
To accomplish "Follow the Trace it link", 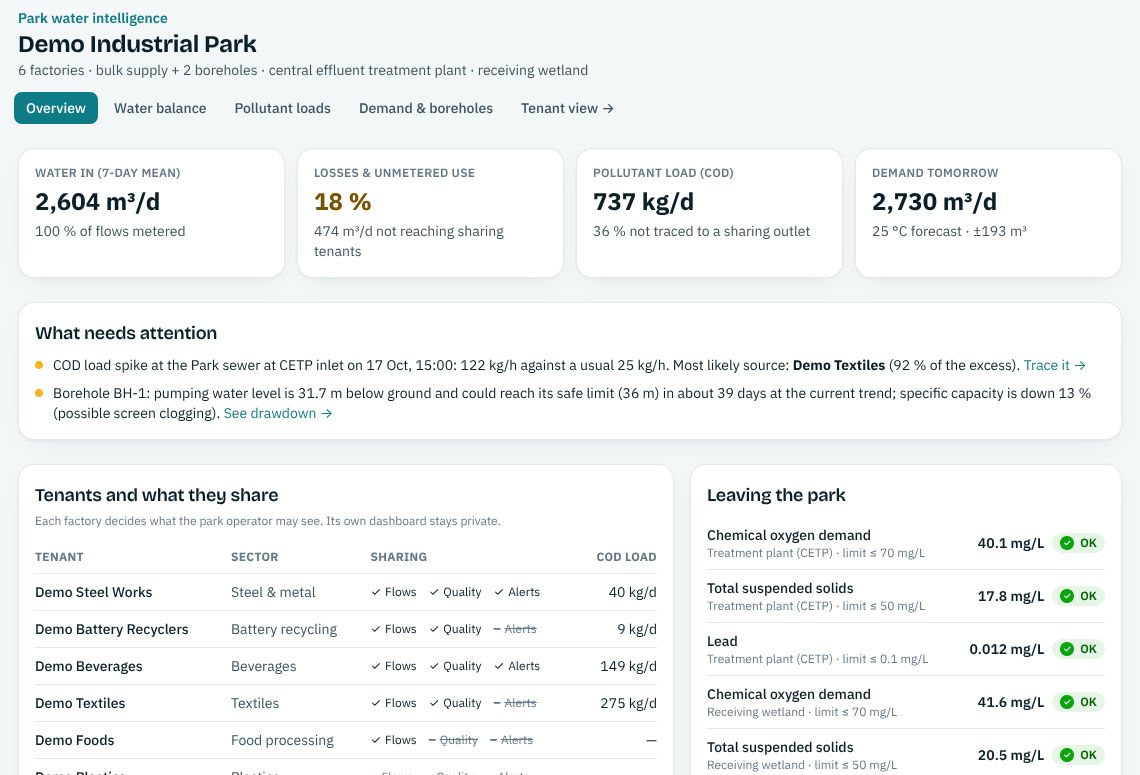I will tap(1054, 366).
